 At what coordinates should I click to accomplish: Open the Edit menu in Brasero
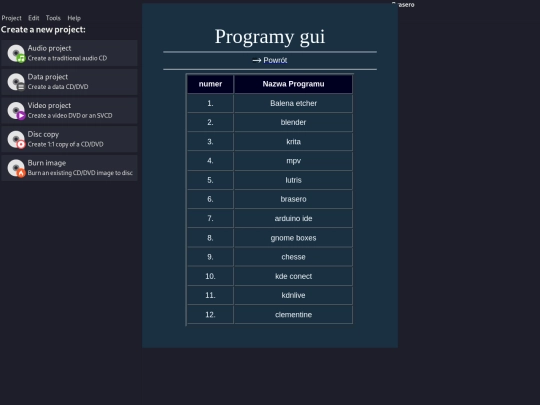click(x=33, y=18)
